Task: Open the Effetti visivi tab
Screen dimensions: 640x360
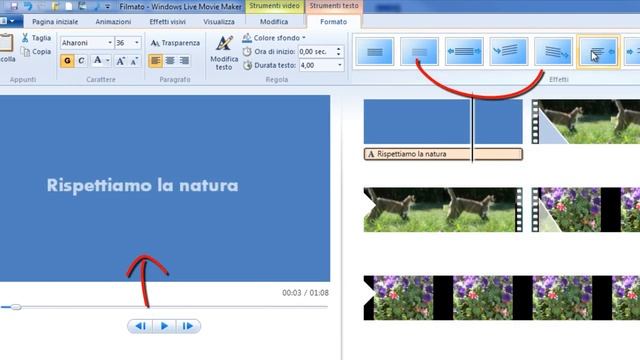Action: [x=167, y=22]
